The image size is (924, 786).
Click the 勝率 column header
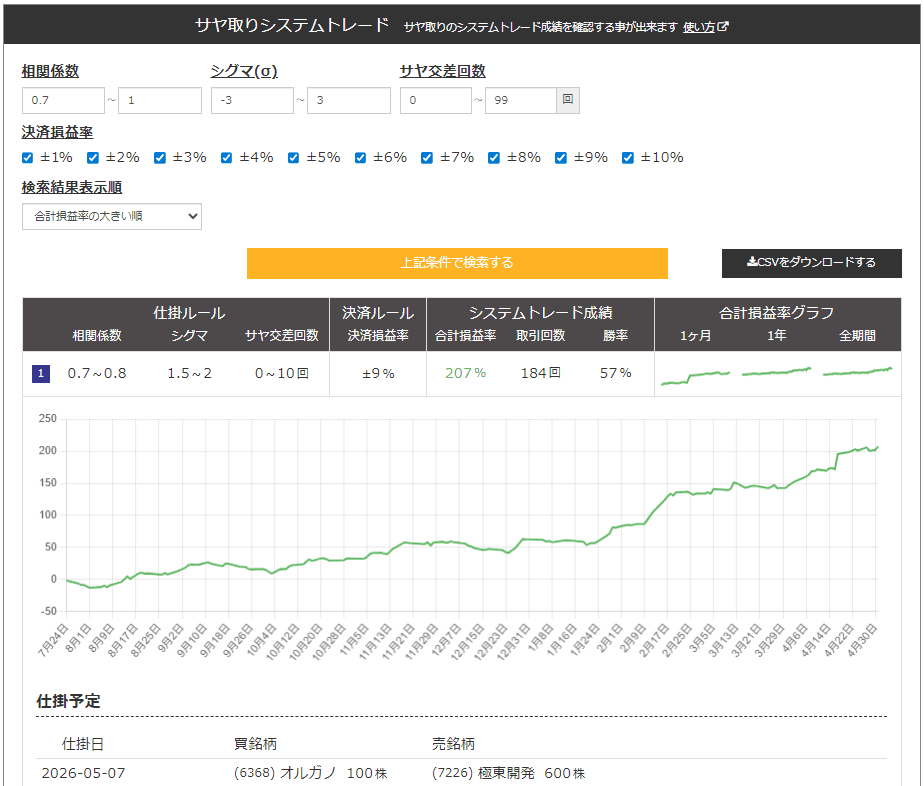[x=615, y=336]
